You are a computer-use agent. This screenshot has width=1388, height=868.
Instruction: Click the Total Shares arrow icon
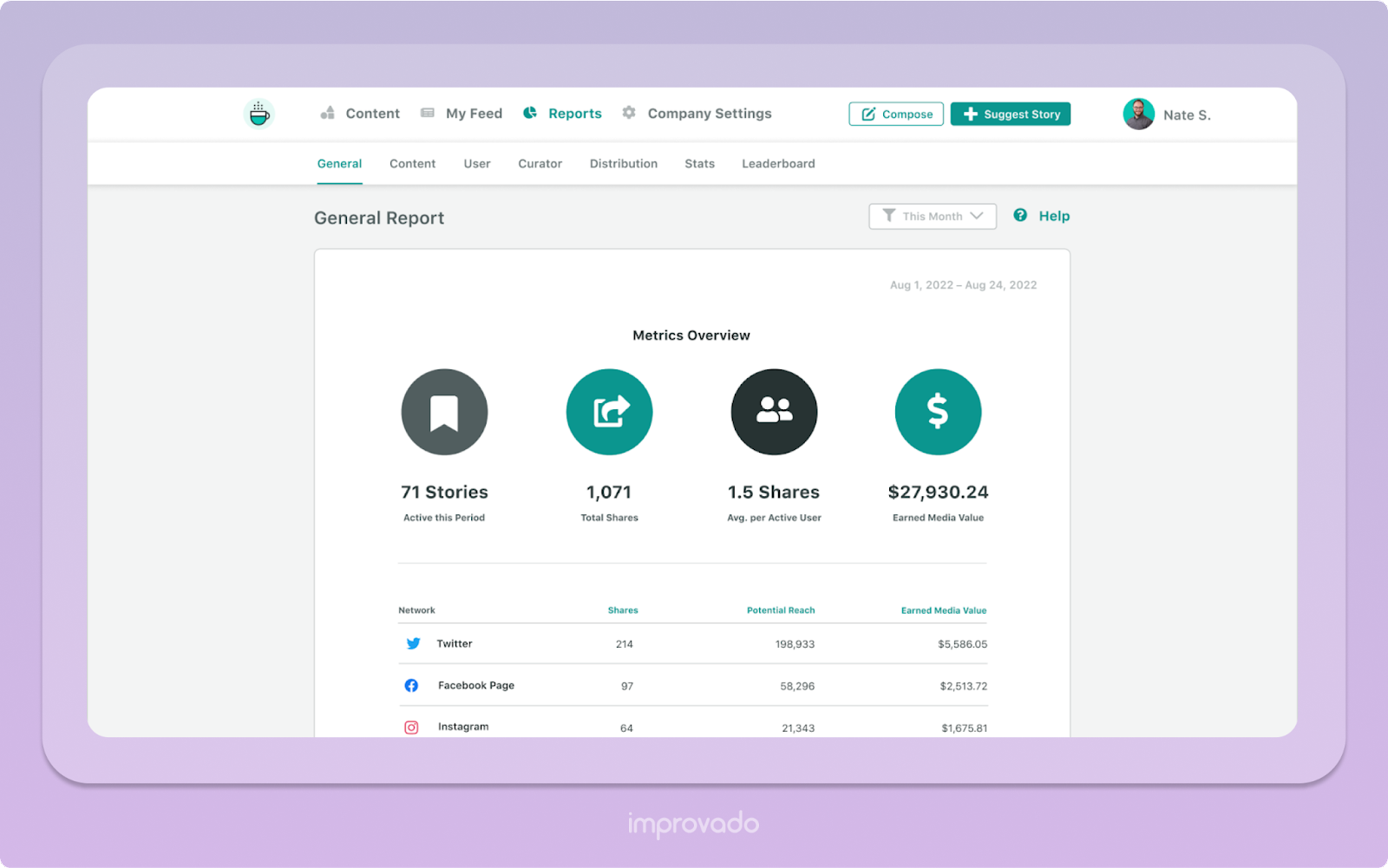point(609,412)
